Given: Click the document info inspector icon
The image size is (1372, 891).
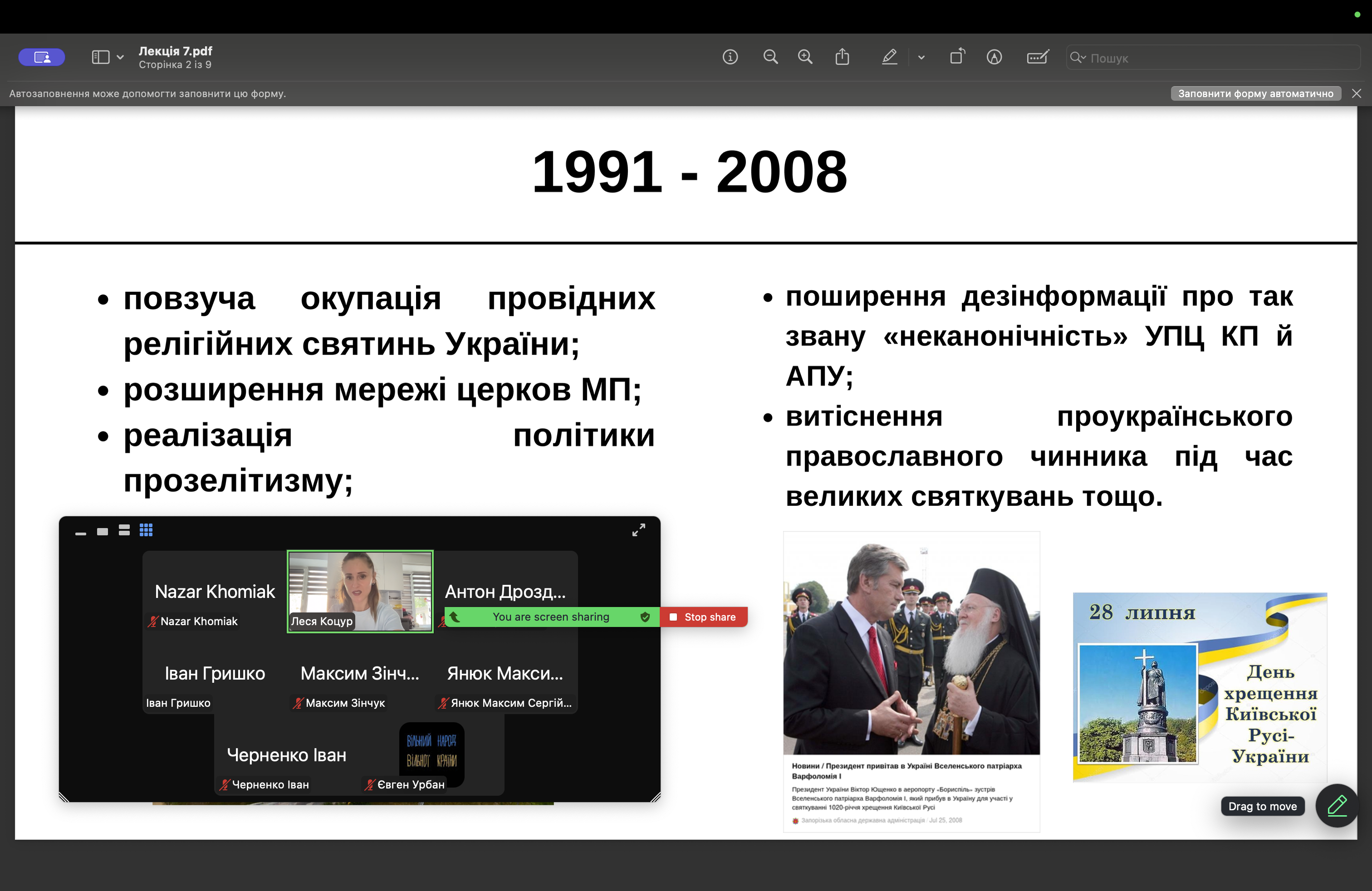Looking at the screenshot, I should [x=730, y=57].
